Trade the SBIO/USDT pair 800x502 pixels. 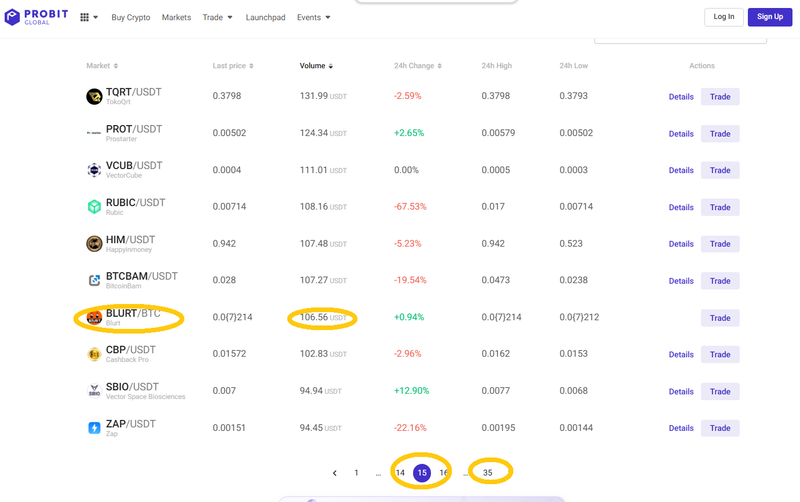[720, 391]
